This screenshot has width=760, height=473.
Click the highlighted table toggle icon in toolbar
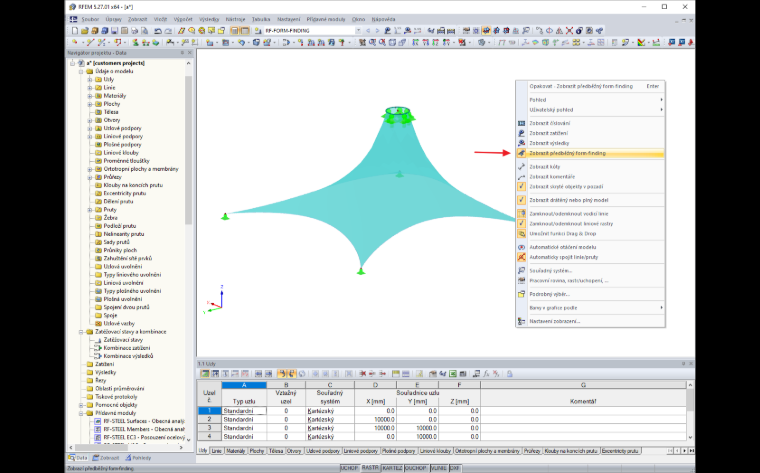point(245,31)
